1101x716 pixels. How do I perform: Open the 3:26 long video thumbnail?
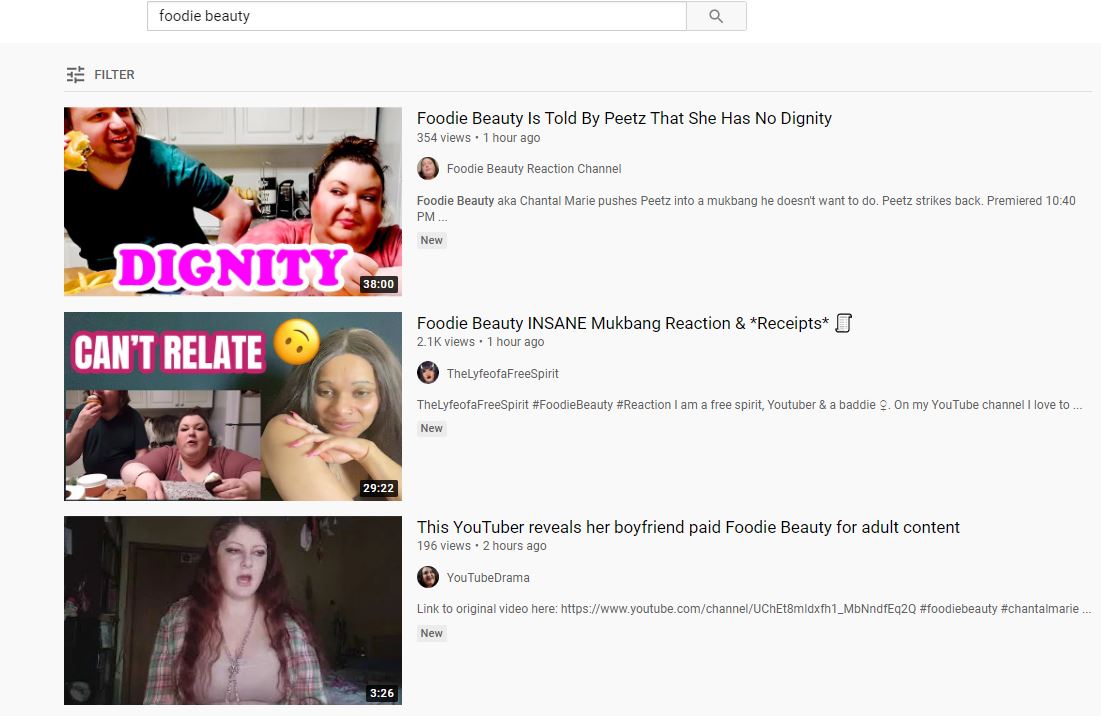232,611
